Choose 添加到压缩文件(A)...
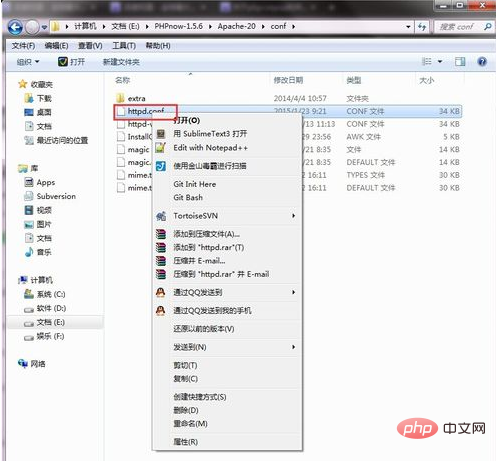The height and width of the screenshot is (461, 496). click(x=206, y=234)
